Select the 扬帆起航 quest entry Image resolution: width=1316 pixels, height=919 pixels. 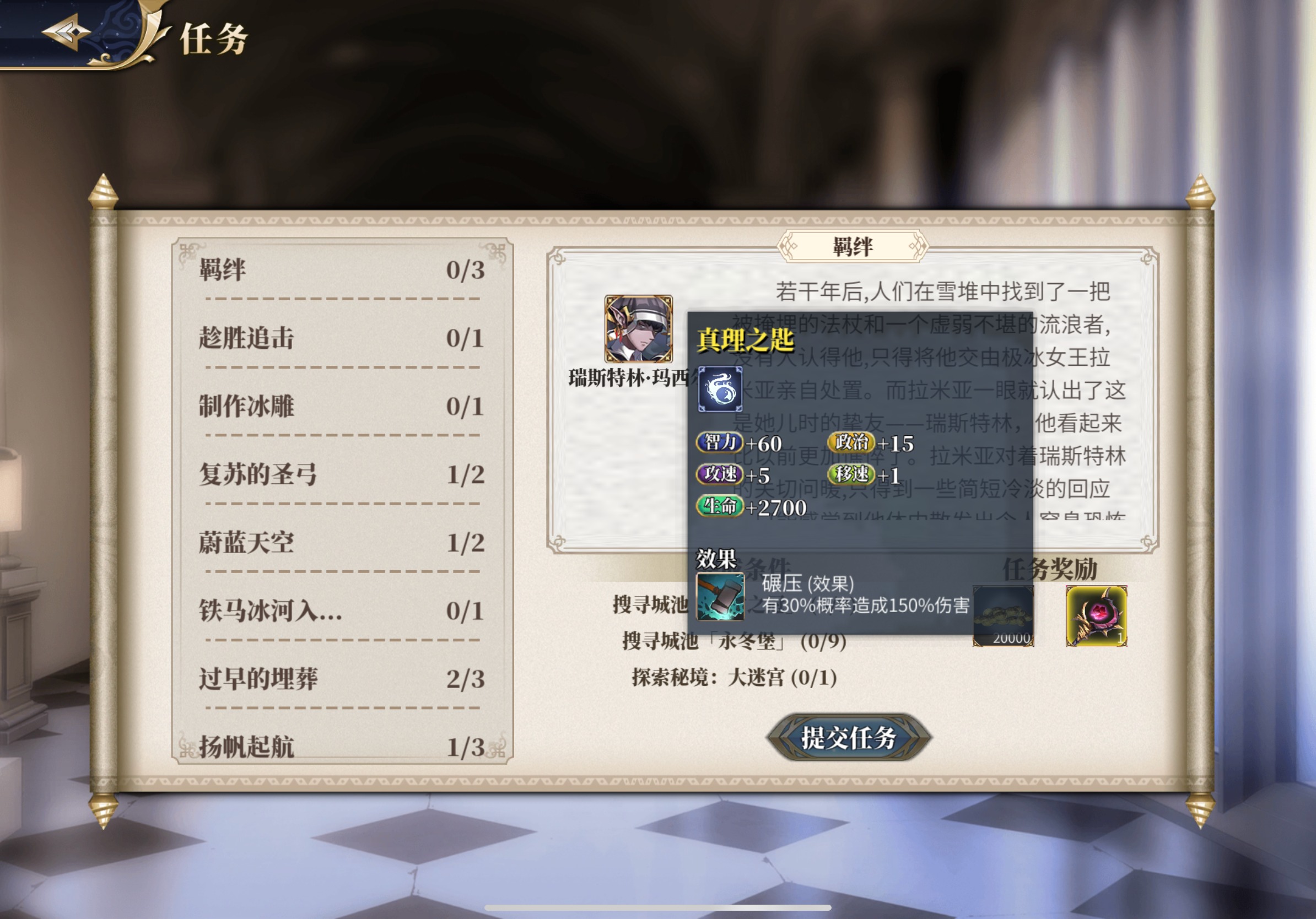coord(342,747)
